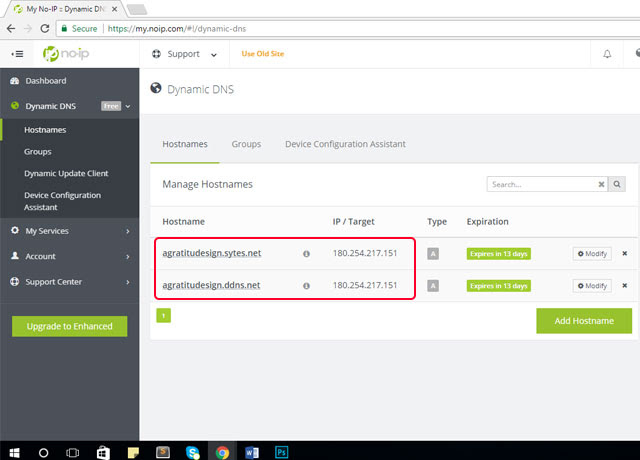
Task: Click Add Hostname button
Action: (x=584, y=321)
